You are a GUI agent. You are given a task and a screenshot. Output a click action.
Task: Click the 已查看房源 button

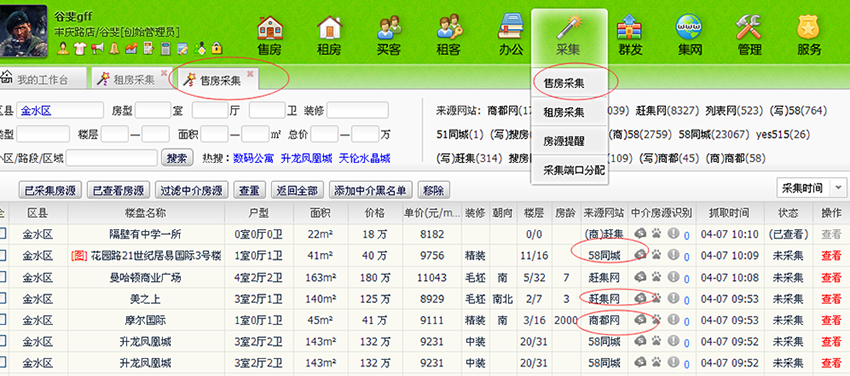(x=118, y=190)
